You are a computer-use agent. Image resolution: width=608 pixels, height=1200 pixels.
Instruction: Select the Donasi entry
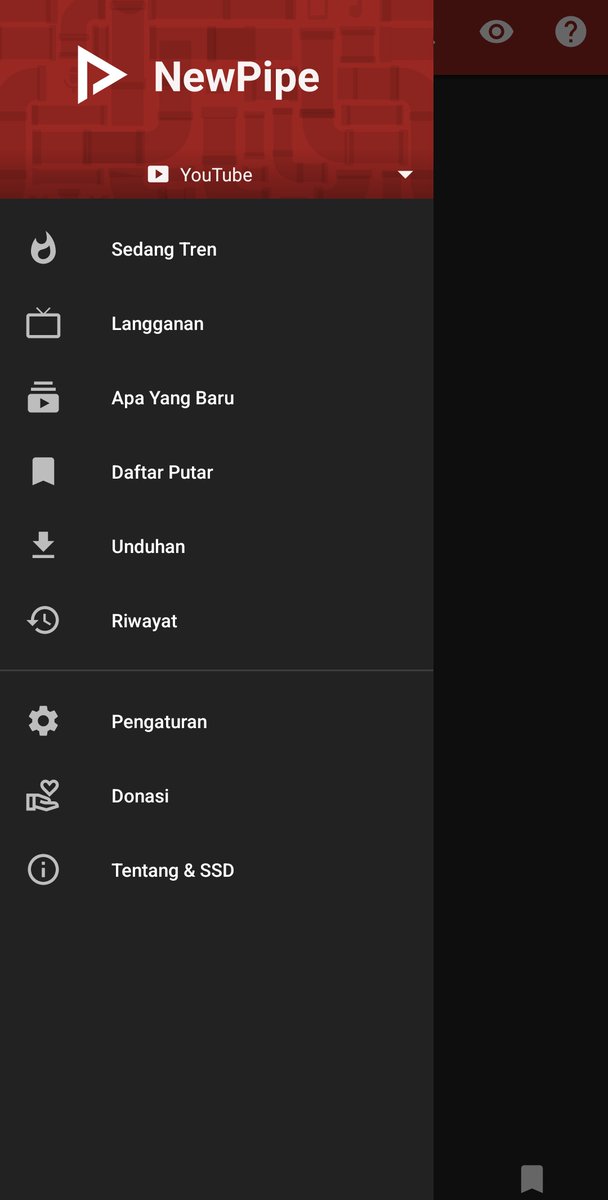(217, 796)
